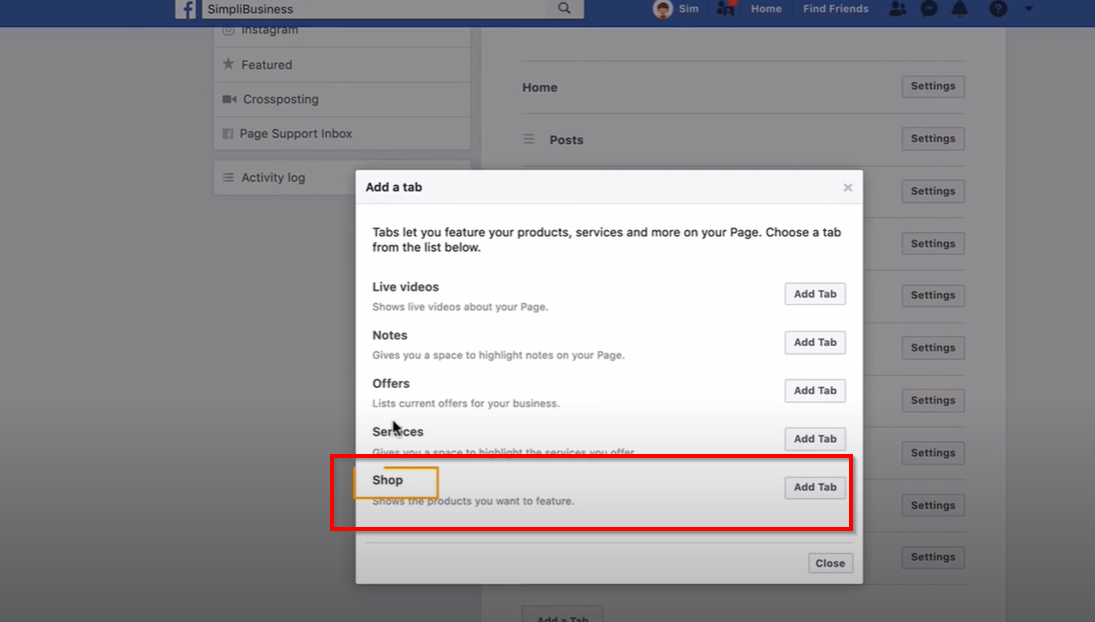This screenshot has width=1095, height=622.
Task: Click Add Tab for Offers
Action: tap(815, 391)
